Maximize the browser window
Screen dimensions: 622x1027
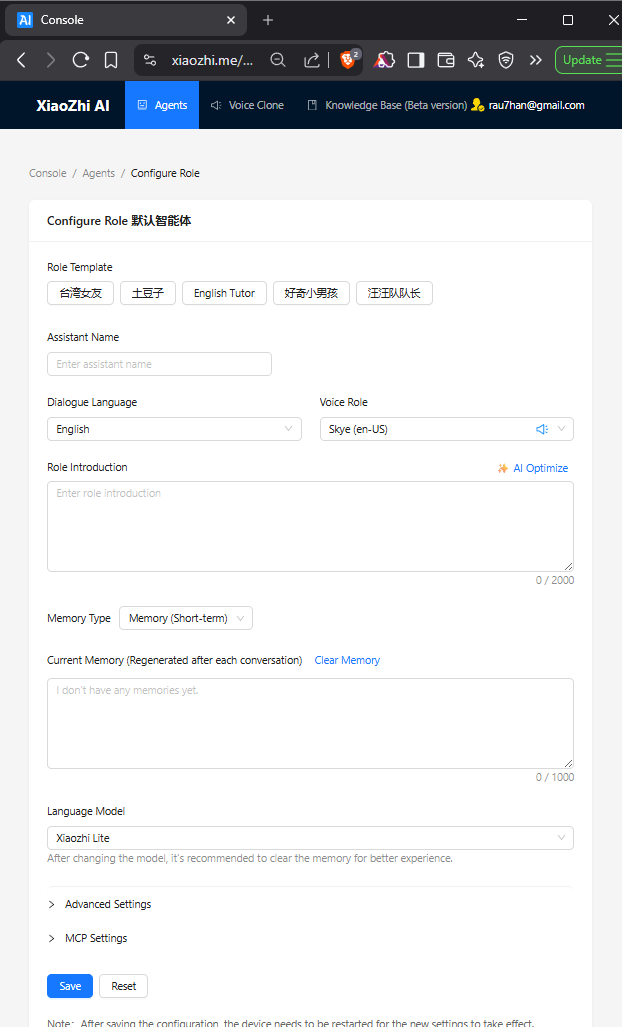point(568,20)
